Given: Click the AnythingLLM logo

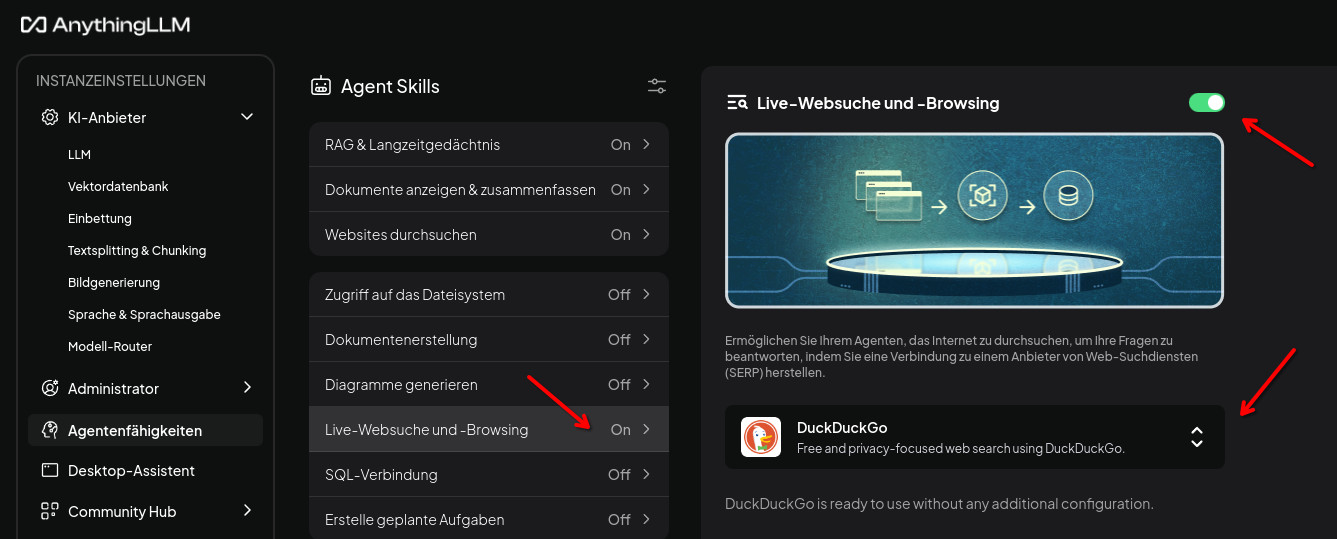Looking at the screenshot, I should click(x=105, y=25).
